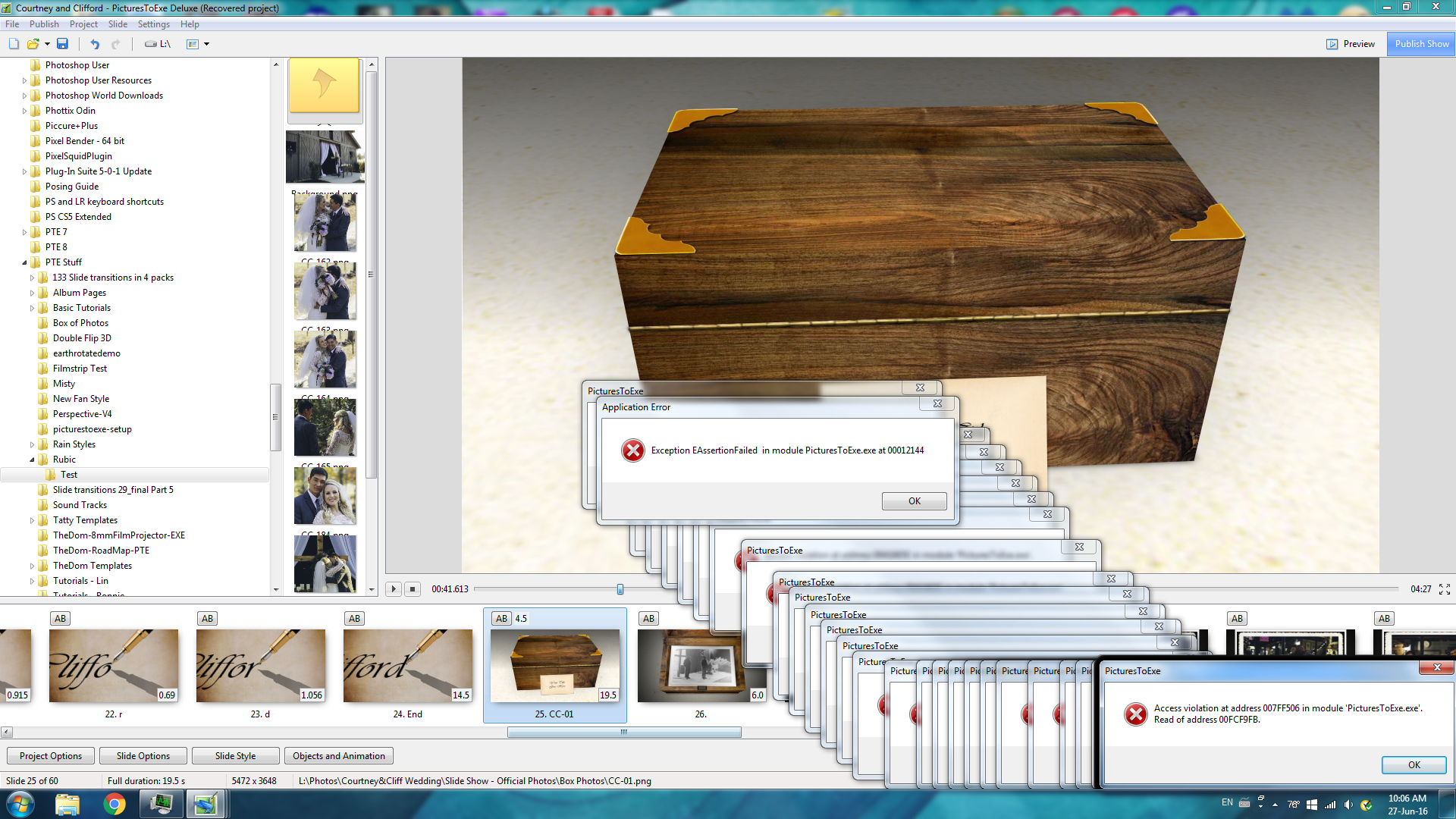Select slide 22. r thumbnail

point(114,666)
